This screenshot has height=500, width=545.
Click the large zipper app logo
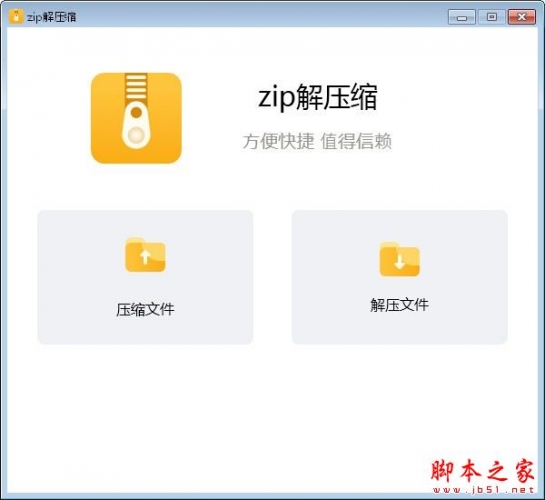coord(136,118)
